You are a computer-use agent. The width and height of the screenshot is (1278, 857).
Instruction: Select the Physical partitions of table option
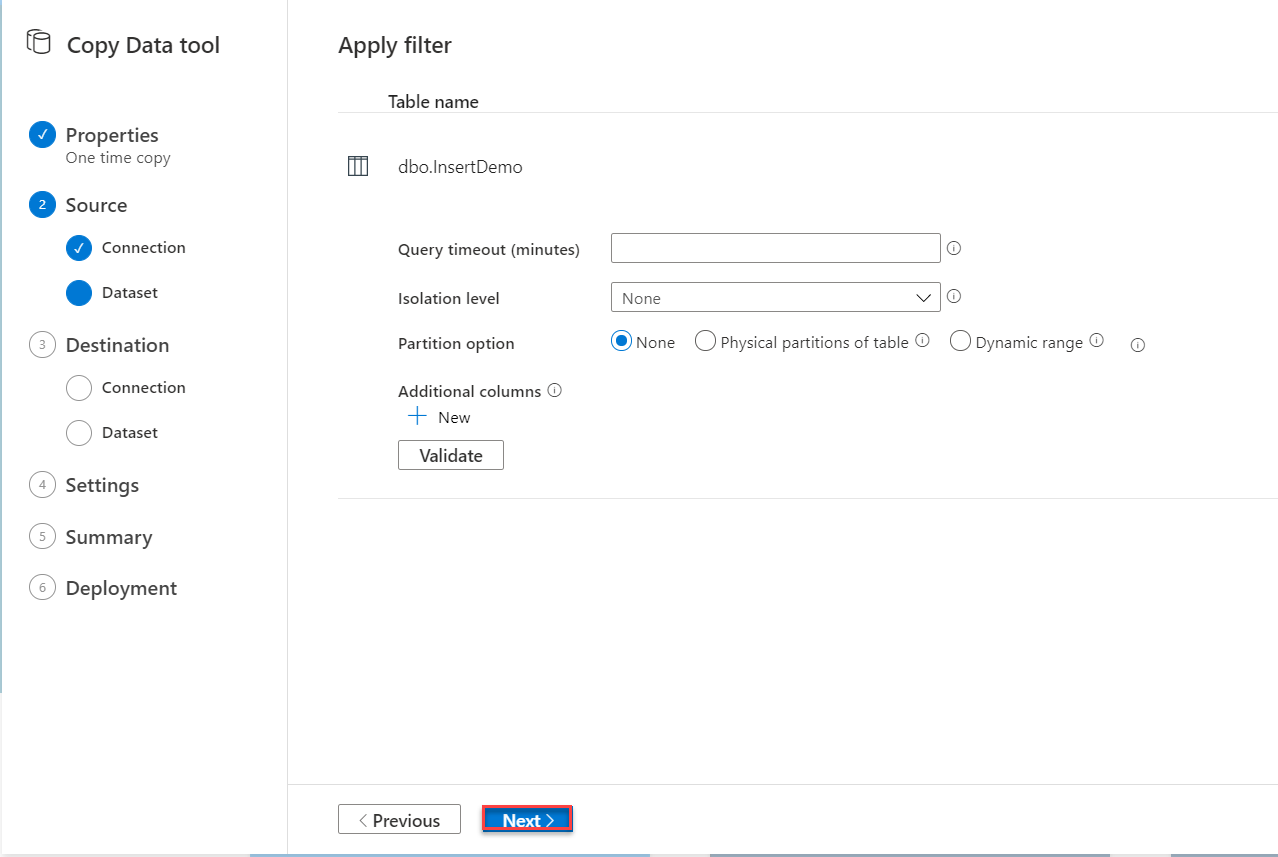click(x=705, y=341)
